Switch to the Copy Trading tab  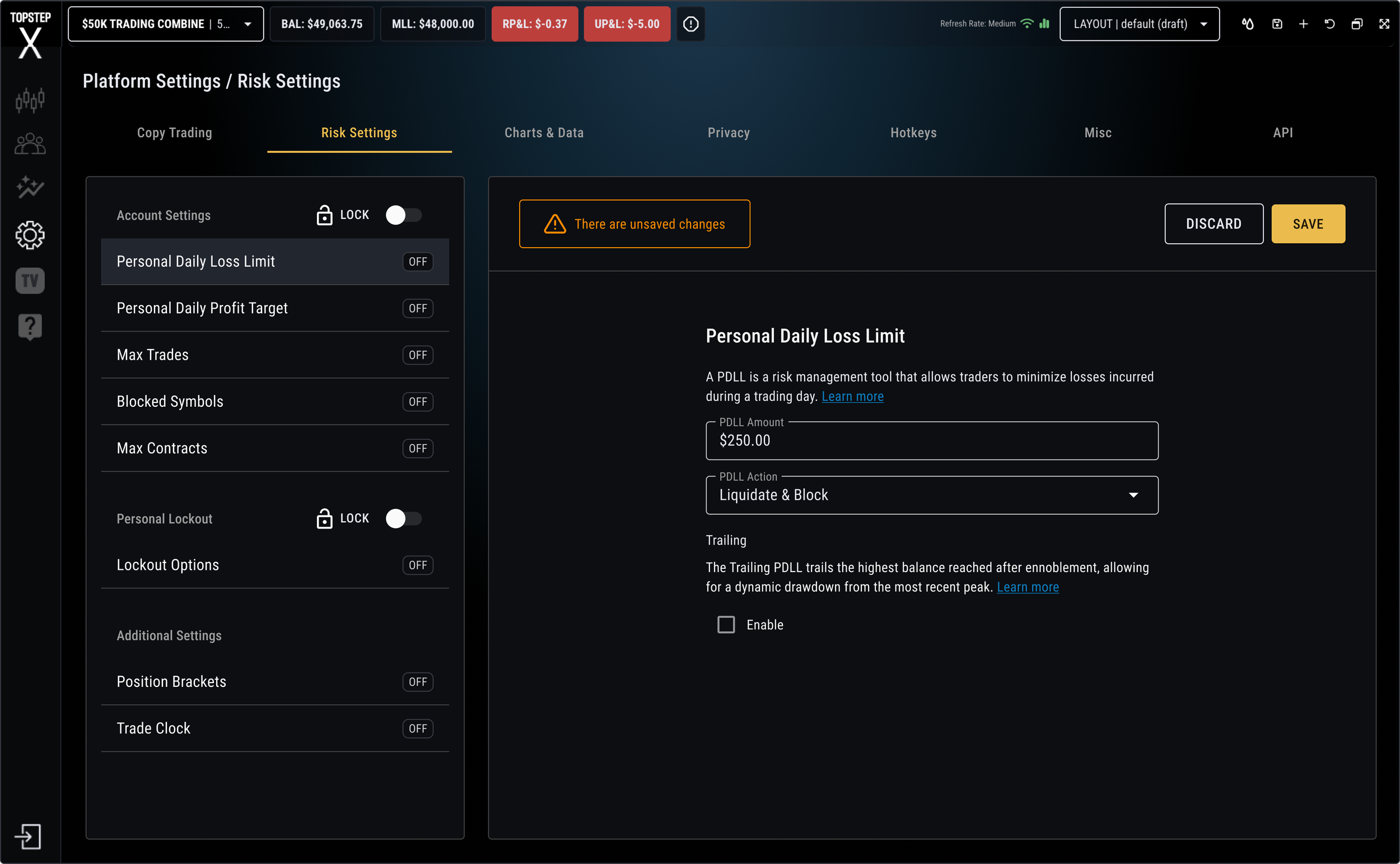(175, 133)
